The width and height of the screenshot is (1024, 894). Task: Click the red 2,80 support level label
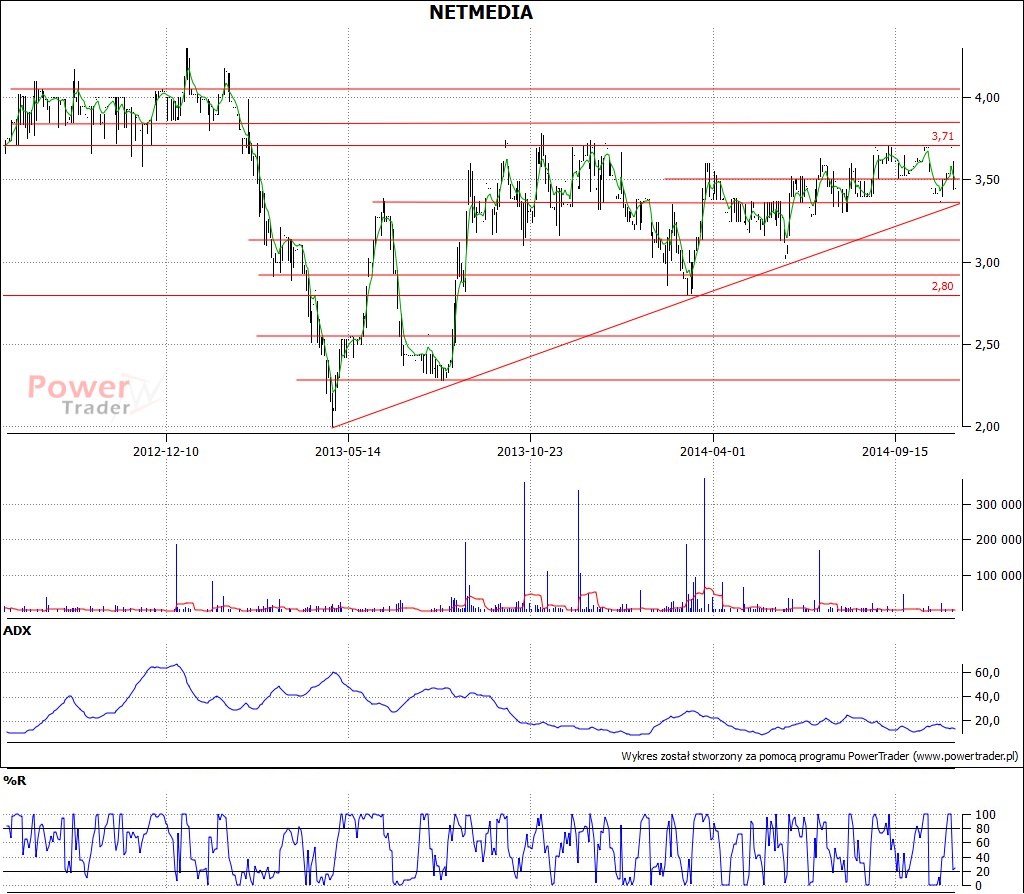[942, 286]
